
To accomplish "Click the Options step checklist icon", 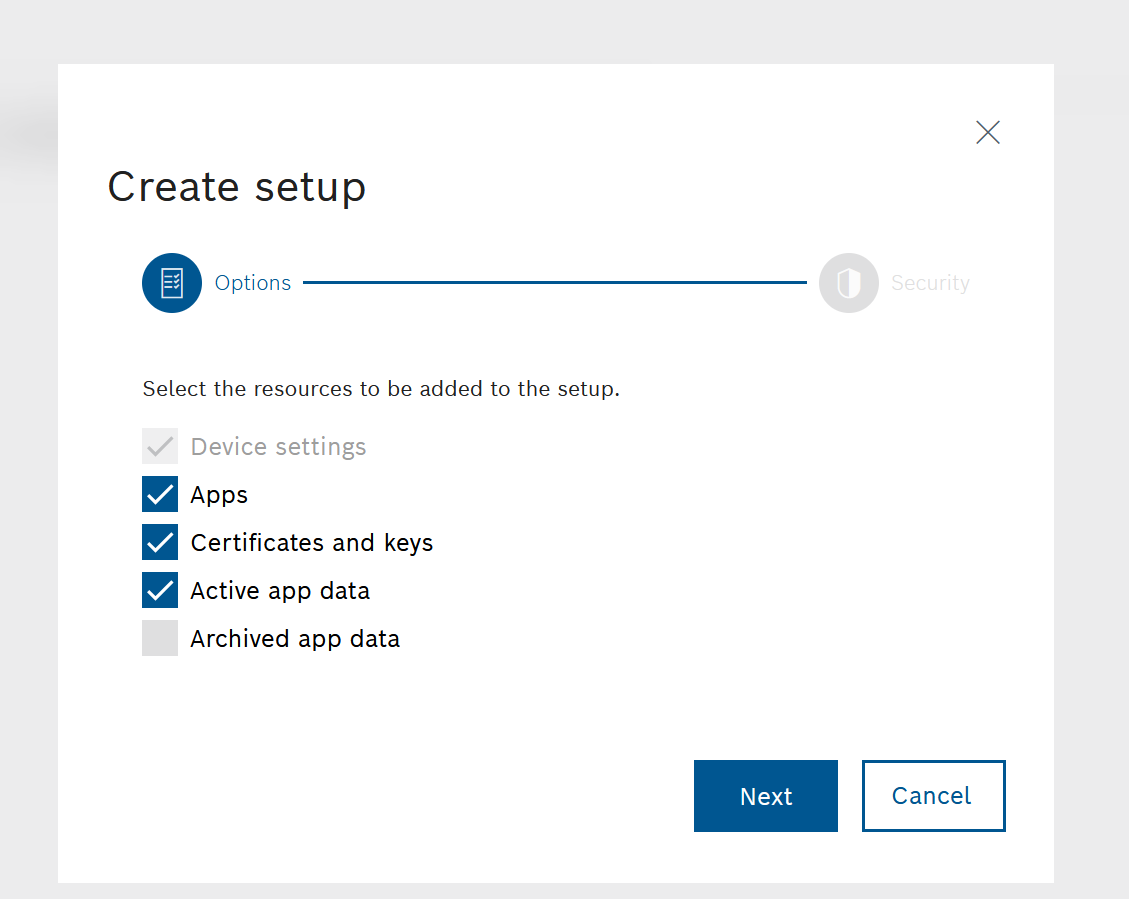I will (x=171, y=283).
